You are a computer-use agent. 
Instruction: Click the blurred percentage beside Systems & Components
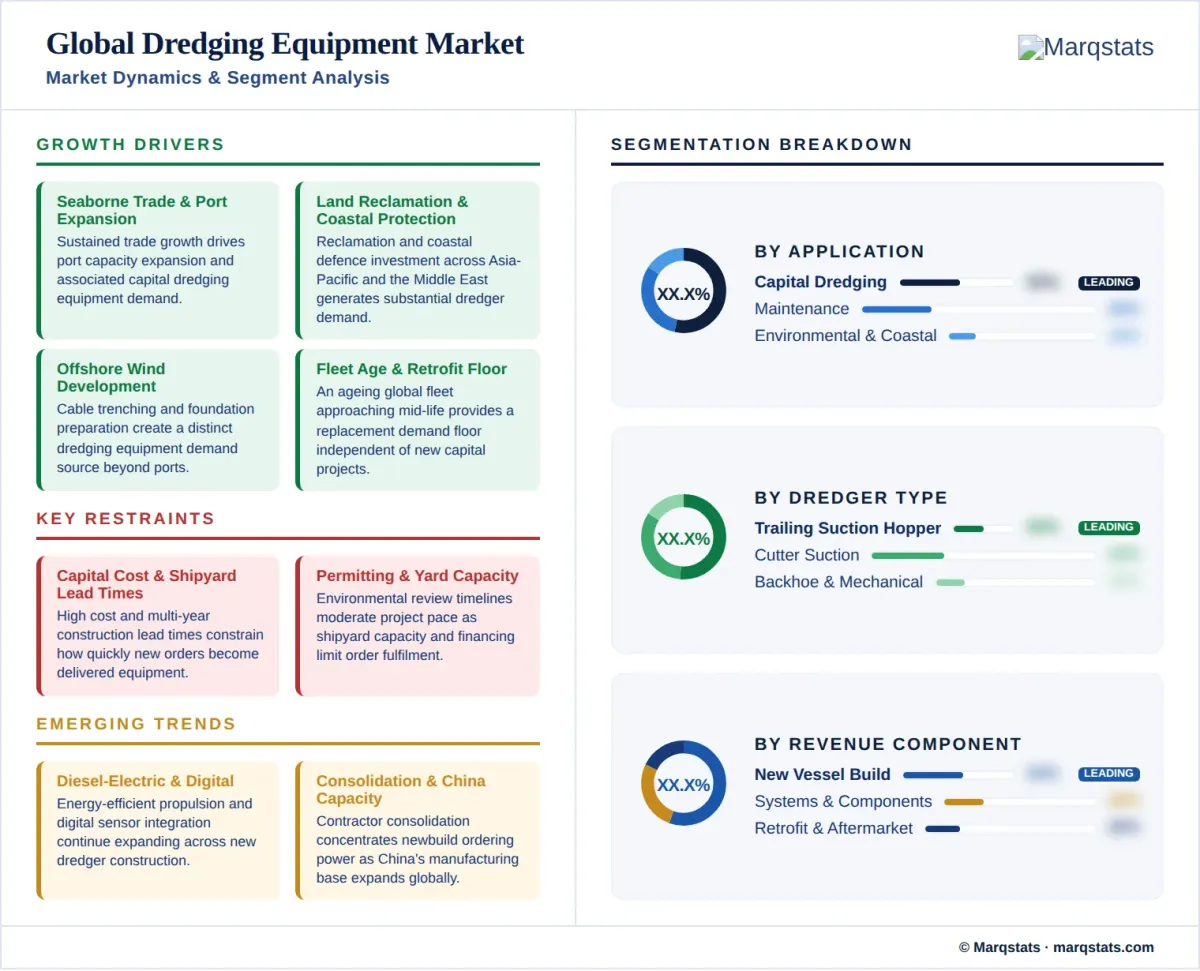pyautogui.click(x=1124, y=801)
